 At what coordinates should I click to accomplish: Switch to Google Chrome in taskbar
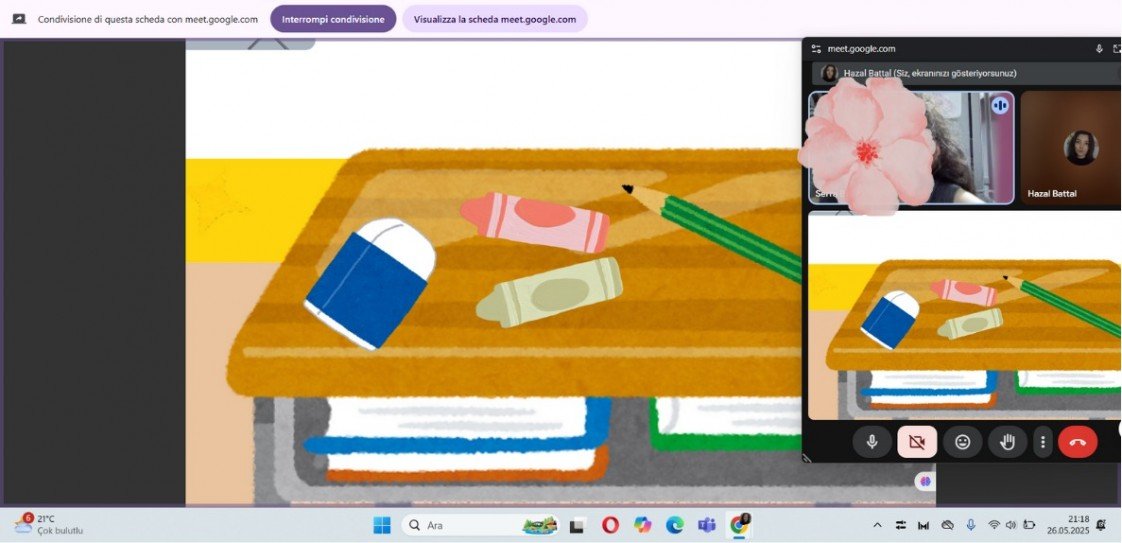739,525
